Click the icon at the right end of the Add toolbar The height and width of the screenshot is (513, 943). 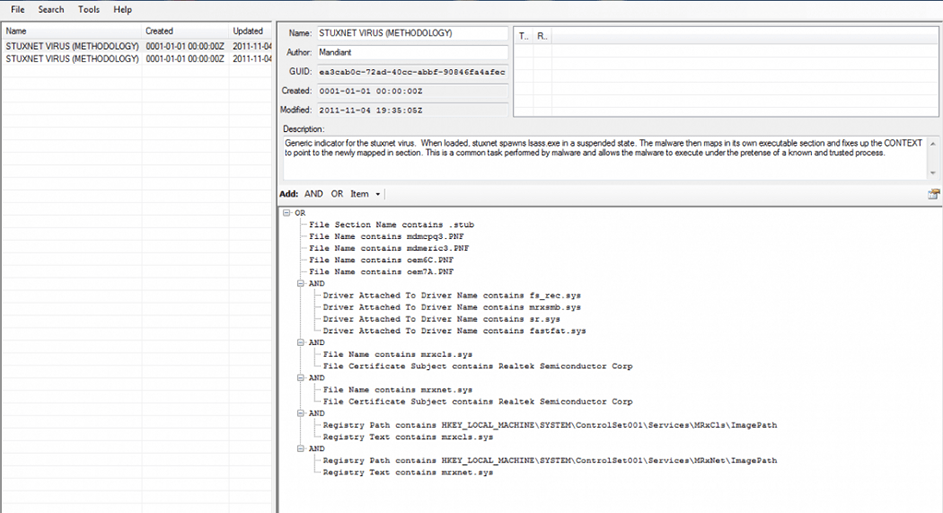click(933, 194)
